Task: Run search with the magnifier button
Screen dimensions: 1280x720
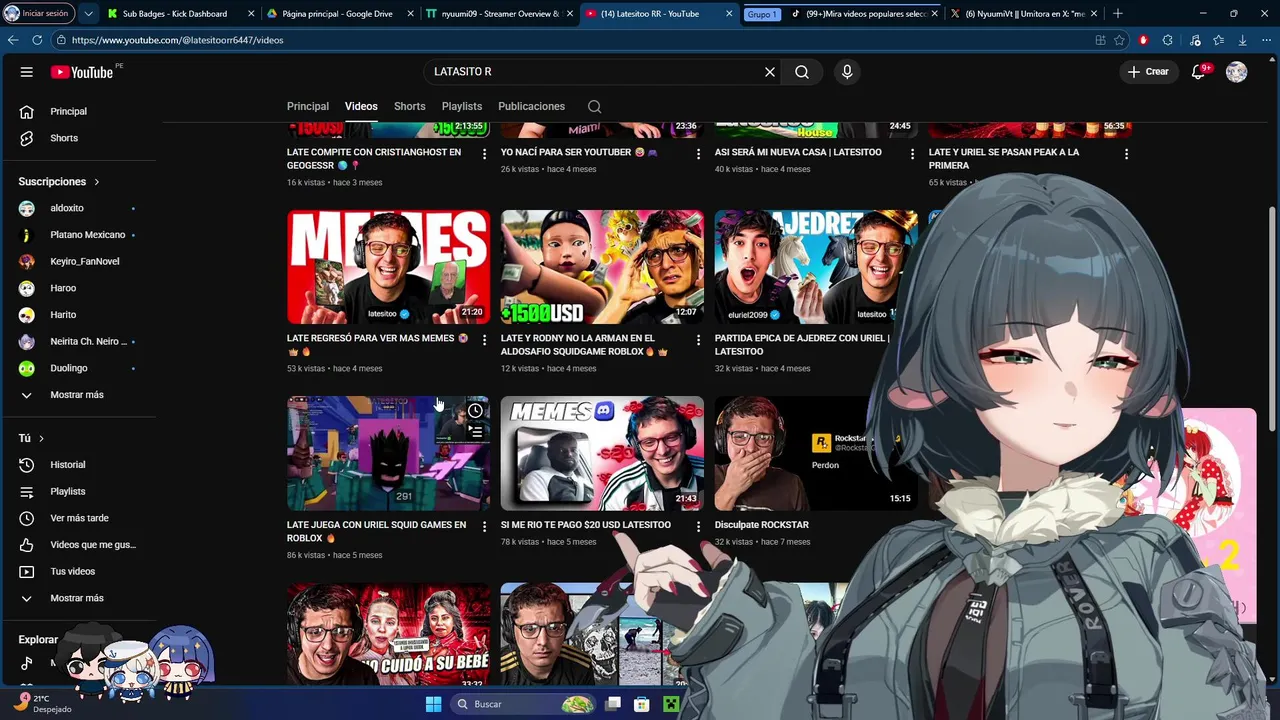Action: click(x=802, y=72)
